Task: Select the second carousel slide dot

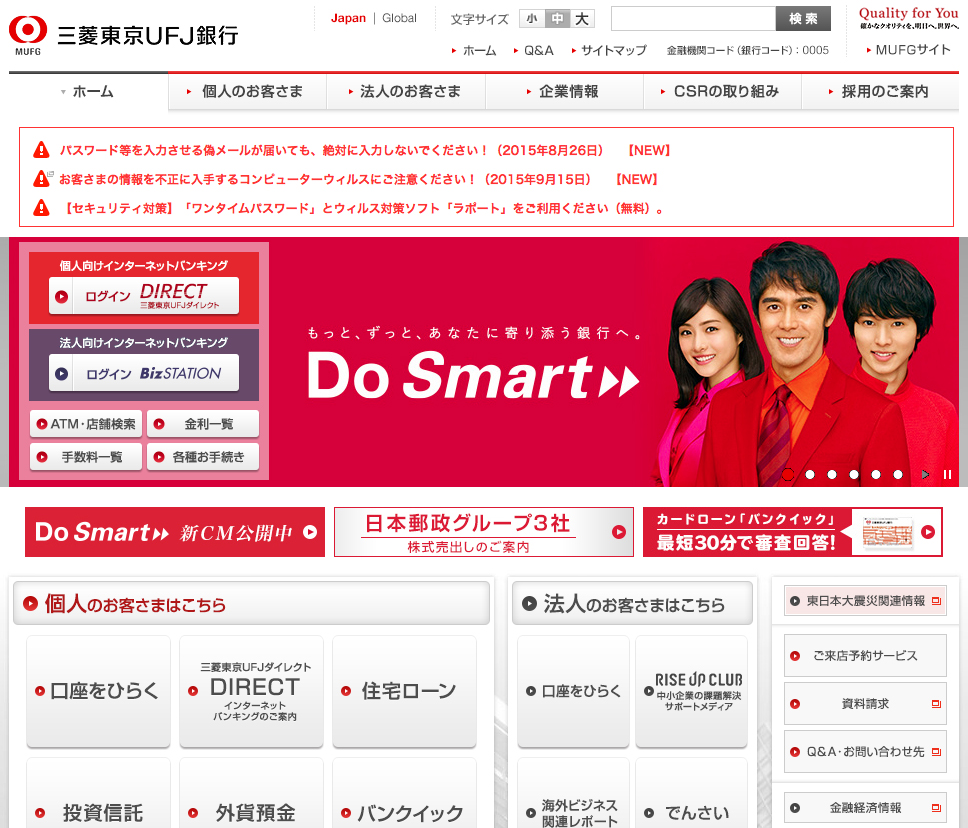Action: coord(810,474)
